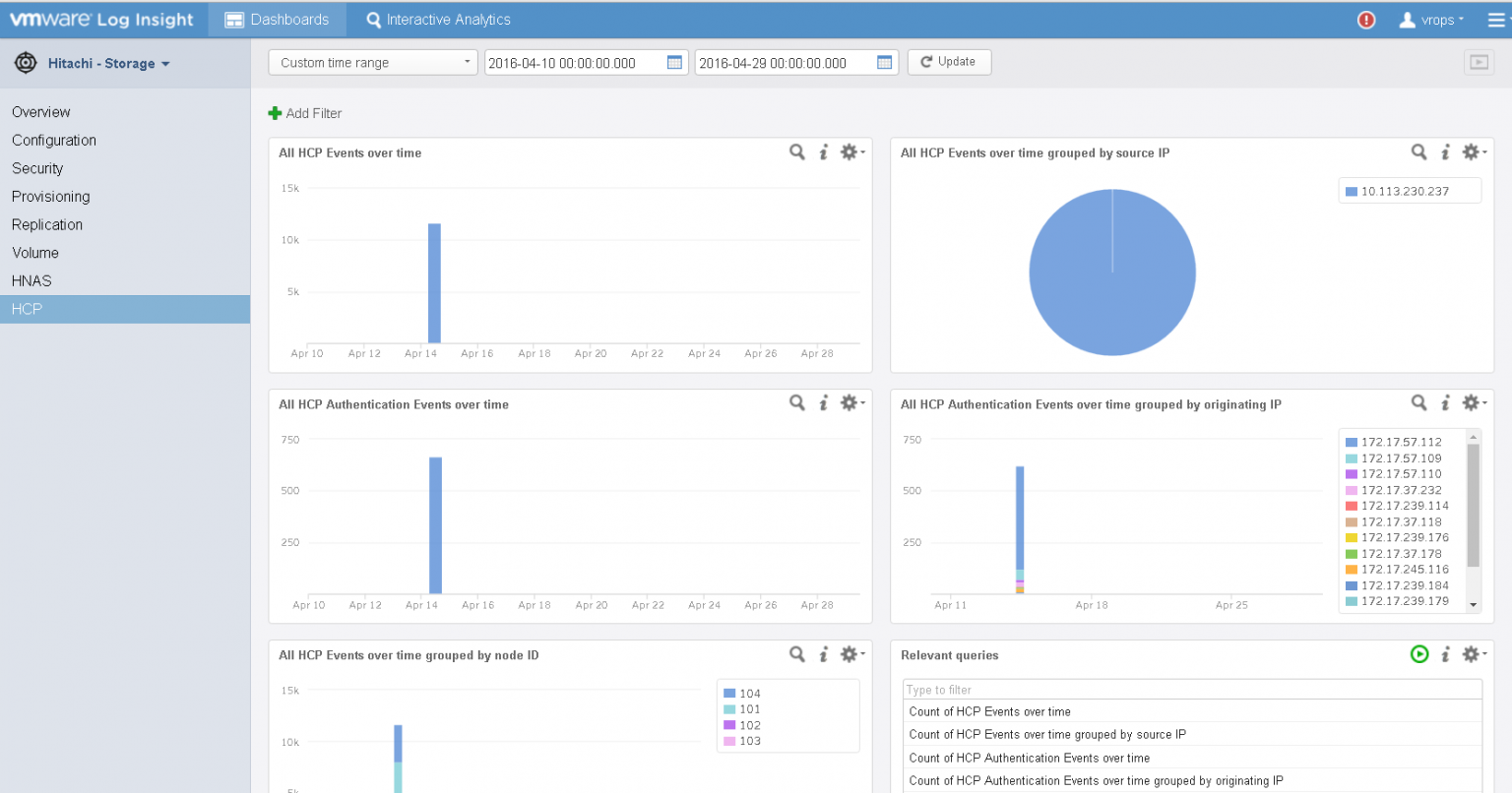The width and height of the screenshot is (1512, 793).
Task: Open magnifier on All HCP Events over time
Action: click(x=797, y=152)
